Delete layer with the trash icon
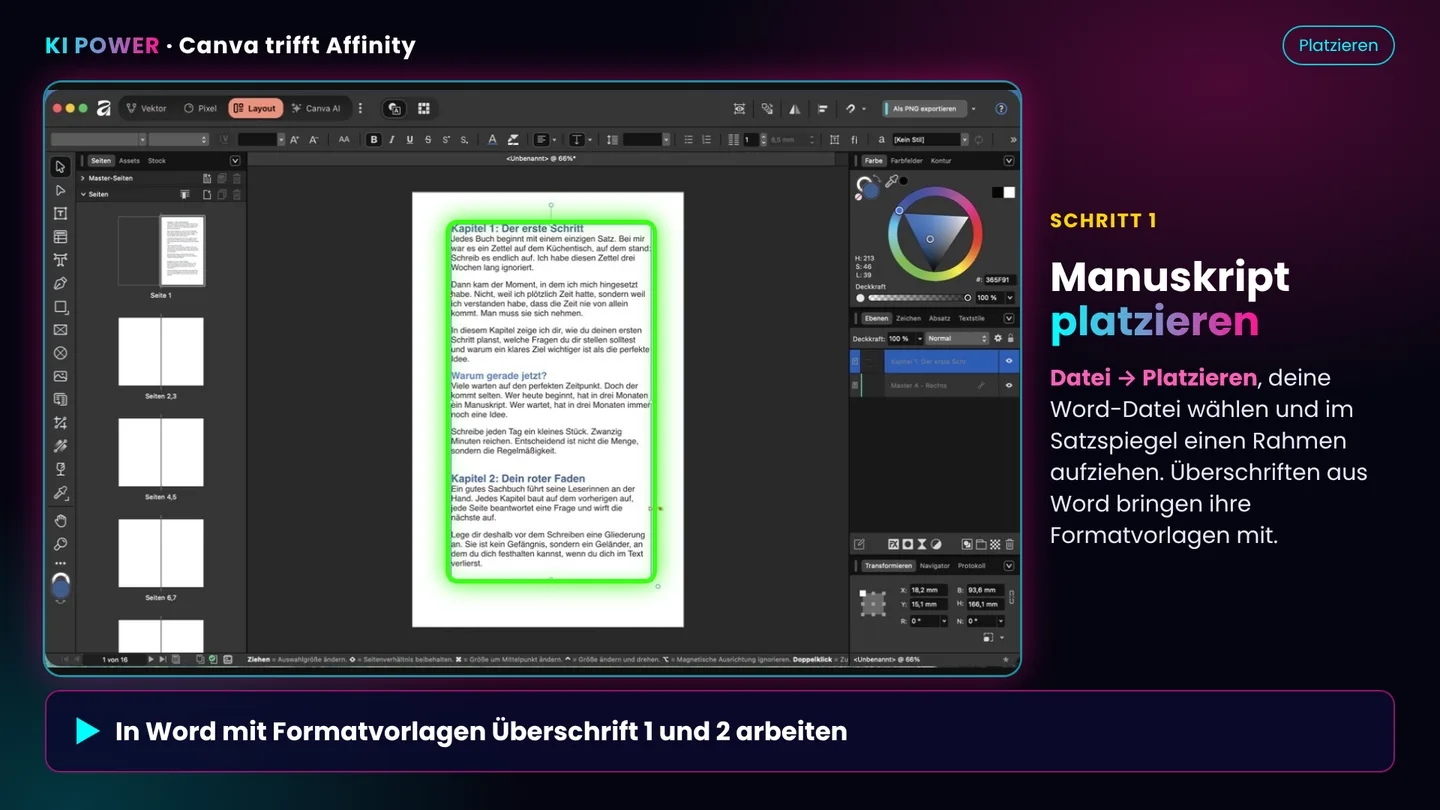 pos(1009,544)
